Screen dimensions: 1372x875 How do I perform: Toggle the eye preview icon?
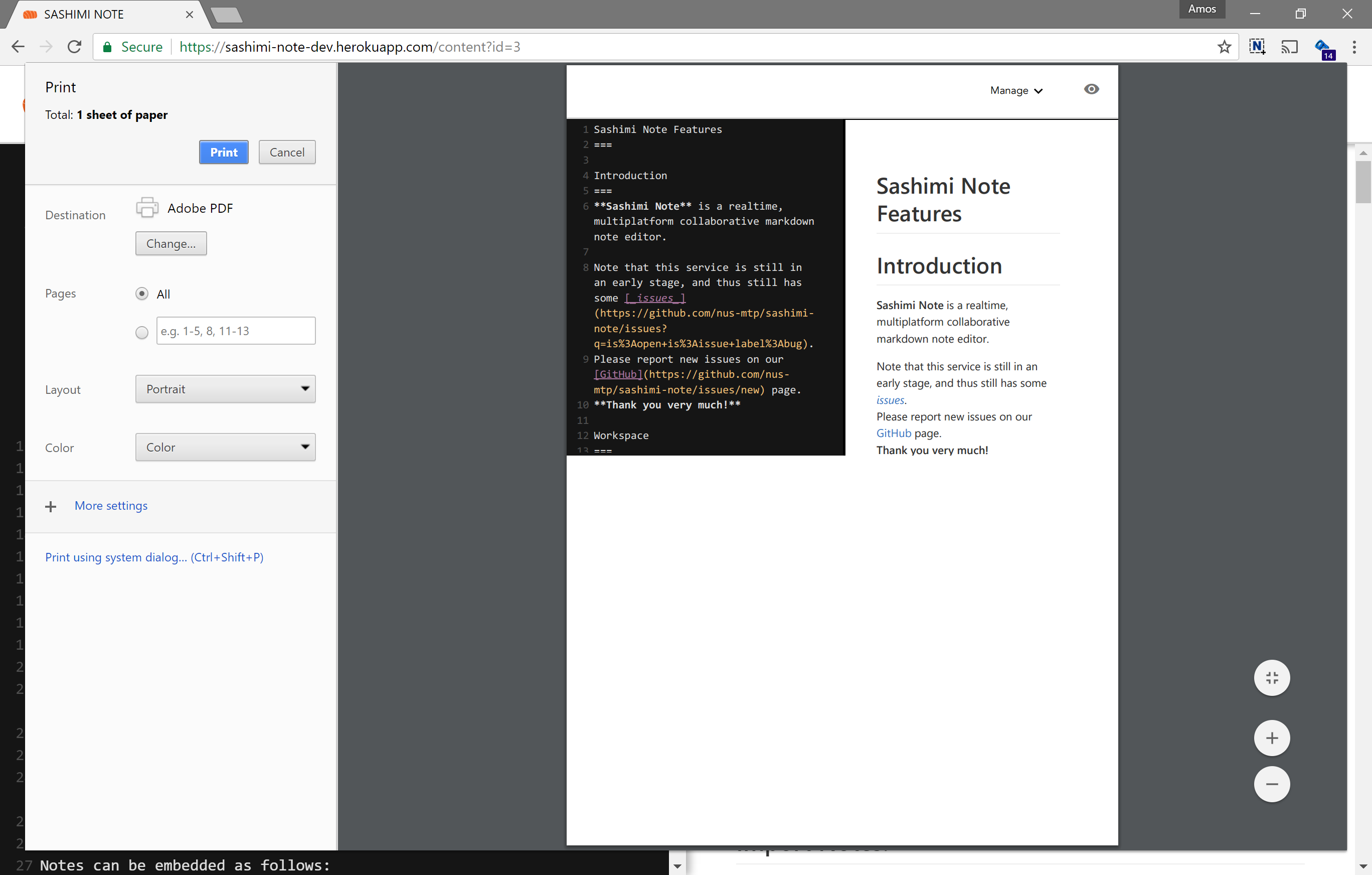(x=1091, y=89)
